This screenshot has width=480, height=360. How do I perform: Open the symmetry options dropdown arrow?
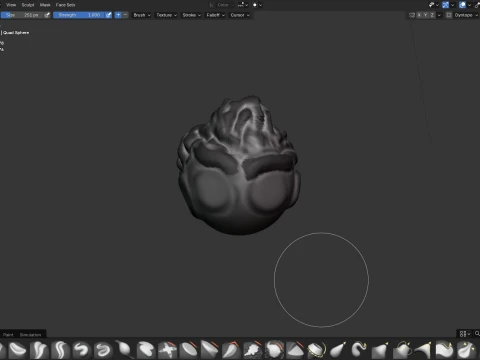[439, 15]
